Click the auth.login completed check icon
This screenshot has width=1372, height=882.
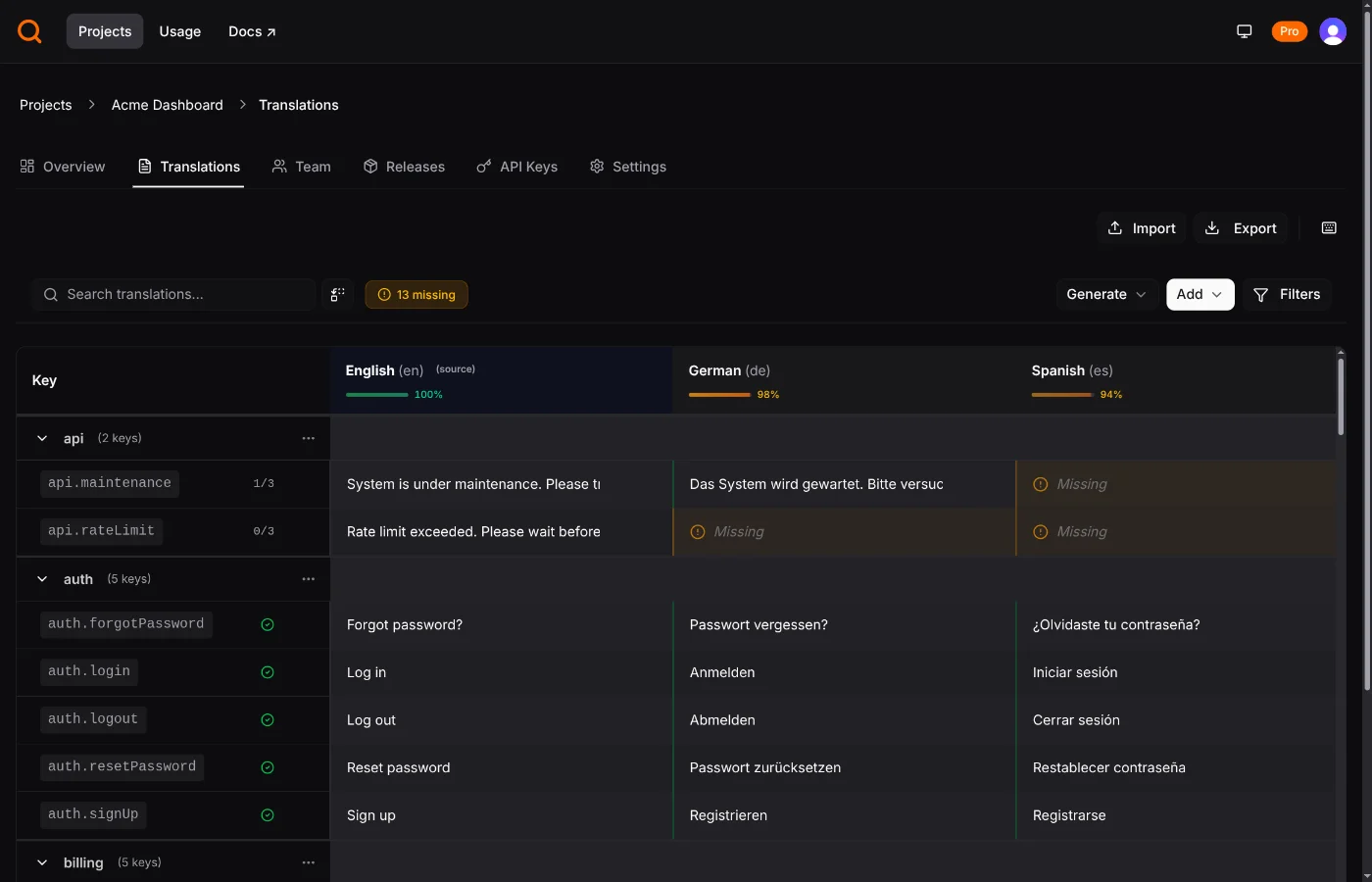tap(268, 672)
